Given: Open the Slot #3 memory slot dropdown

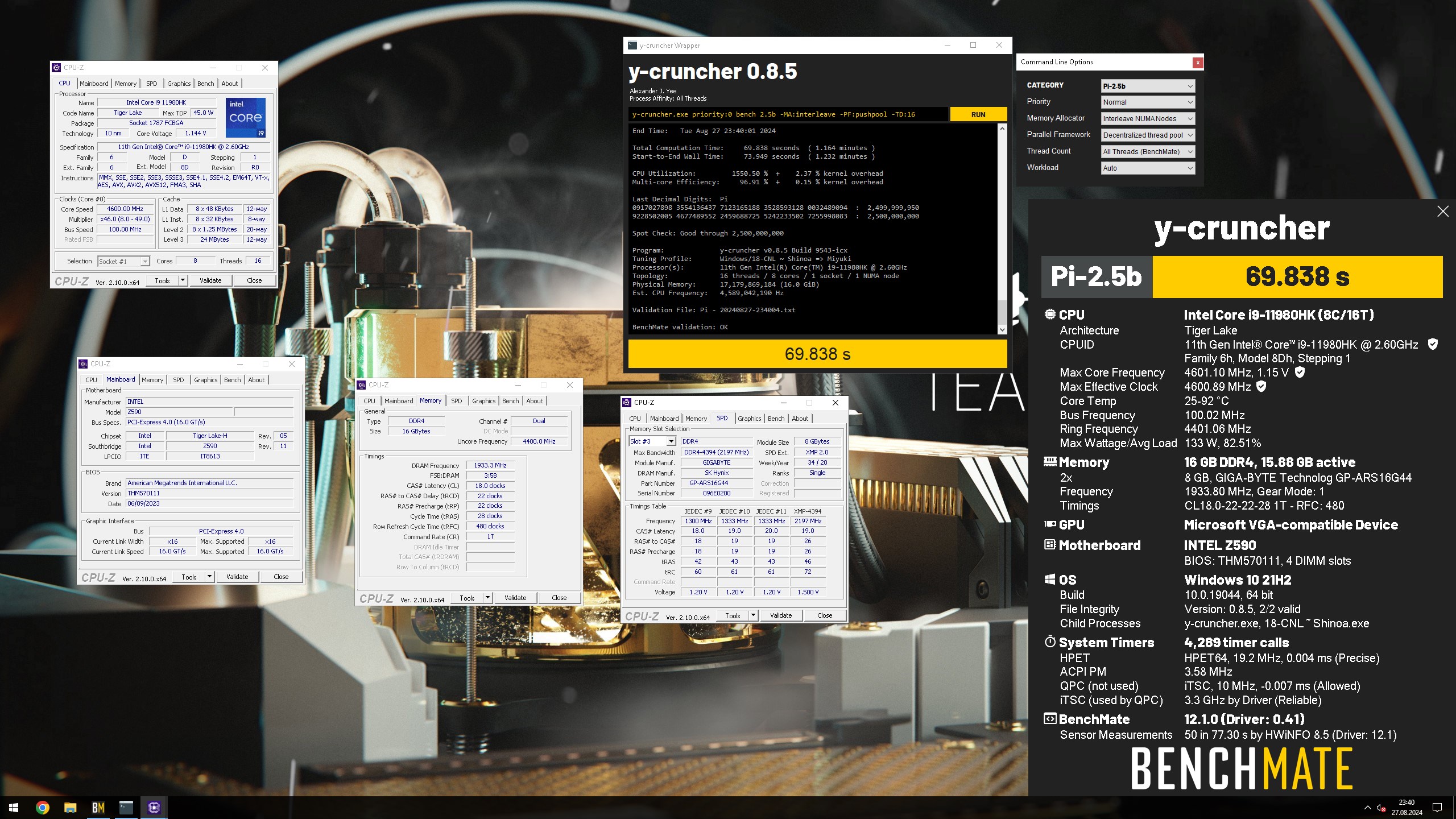Looking at the screenshot, I should click(x=652, y=441).
